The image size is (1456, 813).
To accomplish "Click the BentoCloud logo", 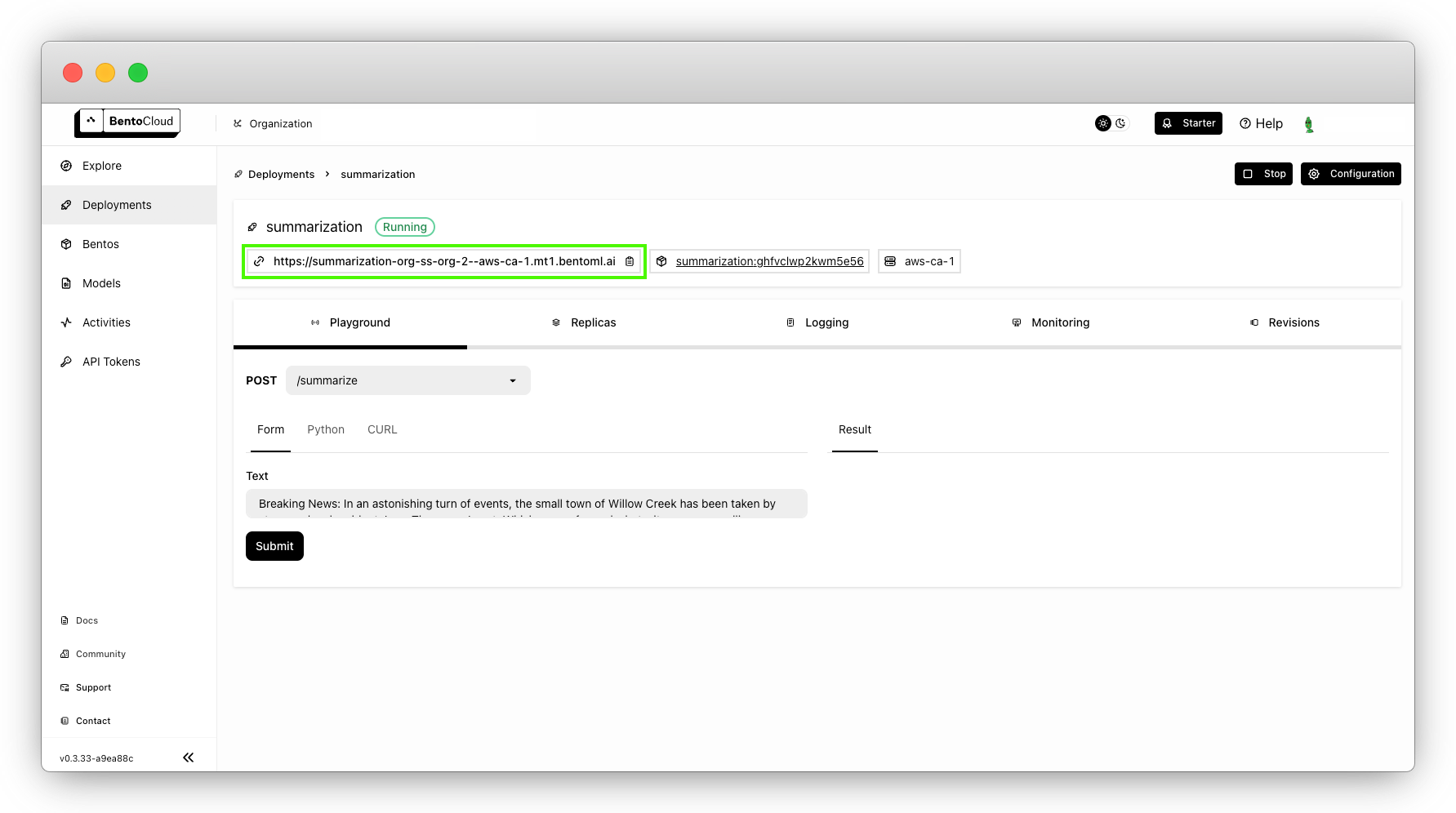I will [127, 122].
